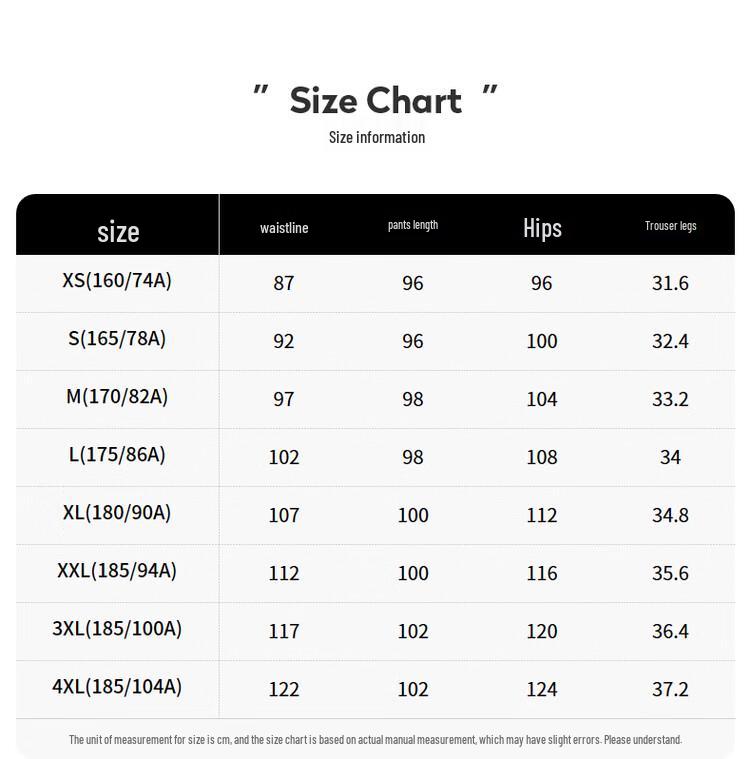Click the measurement unit footnote text
750x759 pixels.
click(x=375, y=740)
